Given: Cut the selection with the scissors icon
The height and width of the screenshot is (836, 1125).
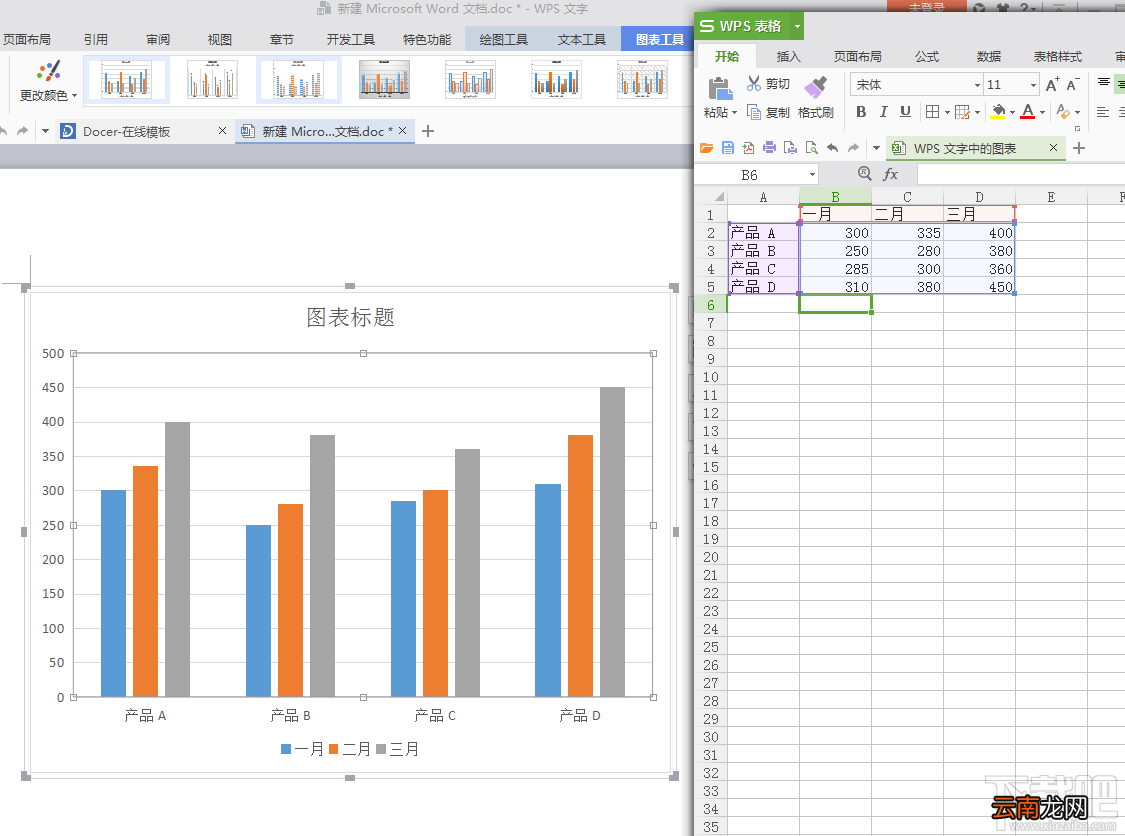Looking at the screenshot, I should [x=753, y=84].
